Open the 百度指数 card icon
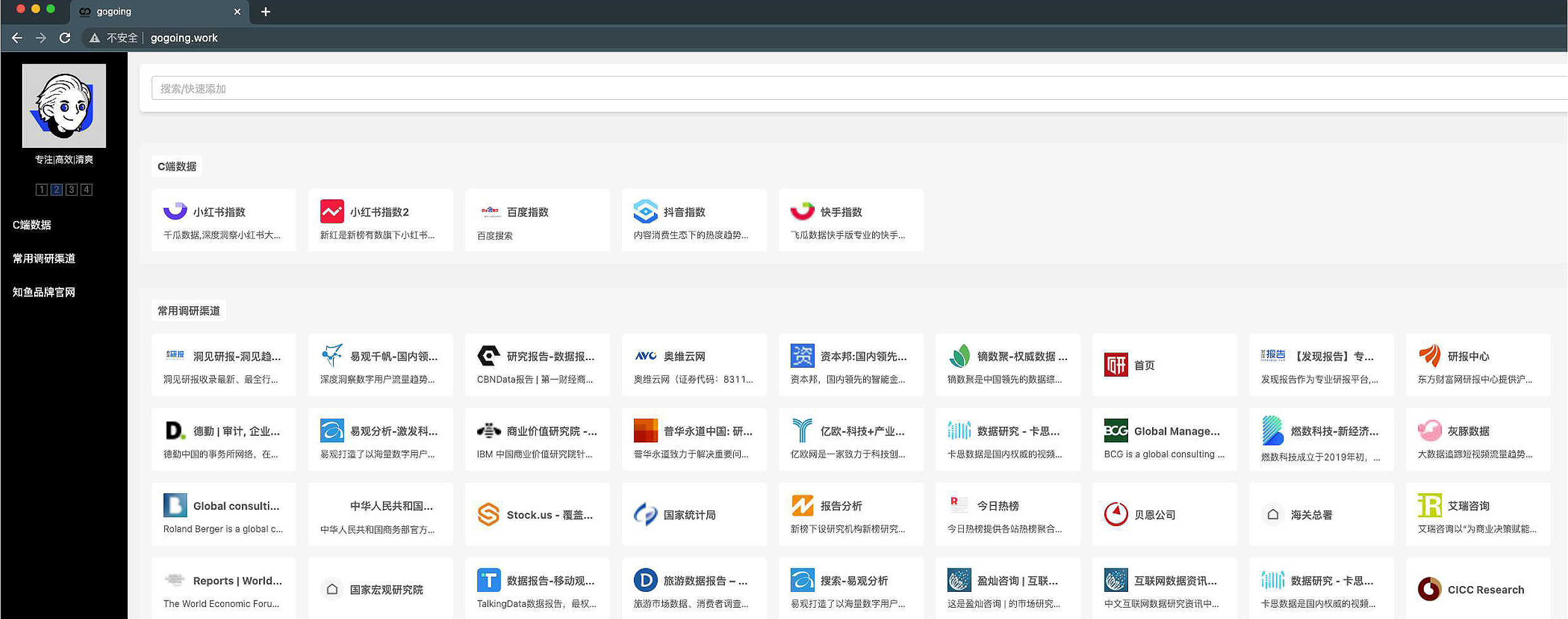 tap(488, 211)
